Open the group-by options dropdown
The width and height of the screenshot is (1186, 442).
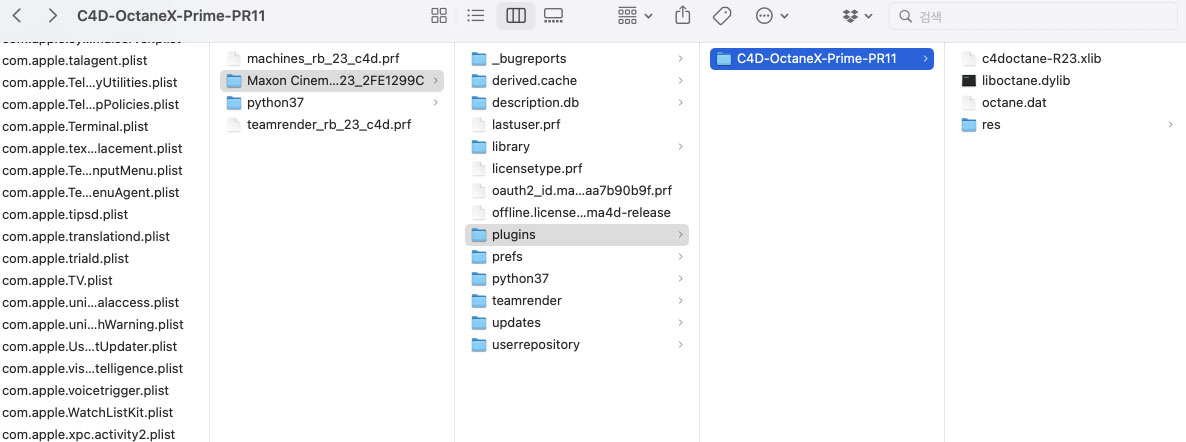click(635, 16)
